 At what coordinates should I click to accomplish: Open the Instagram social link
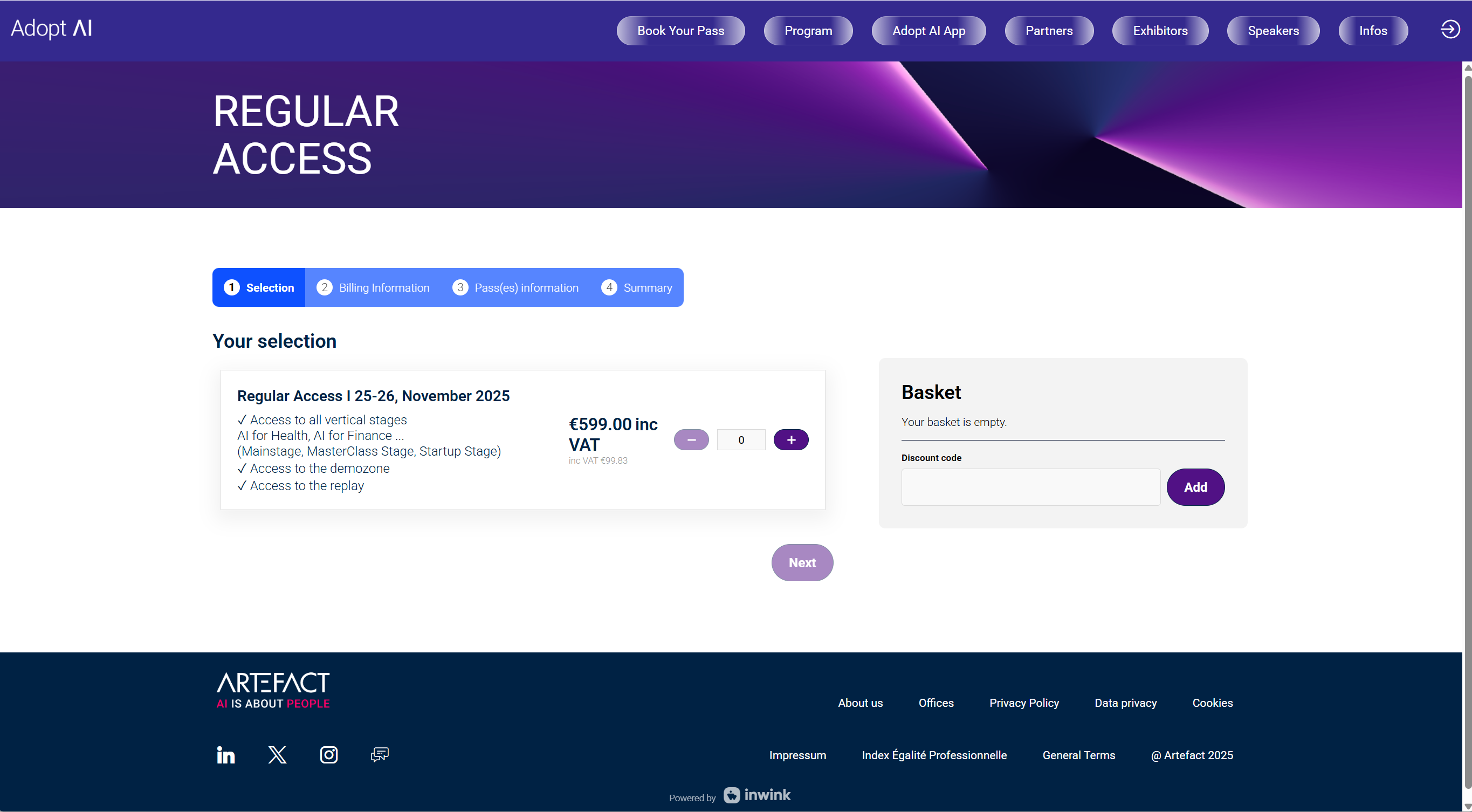click(328, 755)
